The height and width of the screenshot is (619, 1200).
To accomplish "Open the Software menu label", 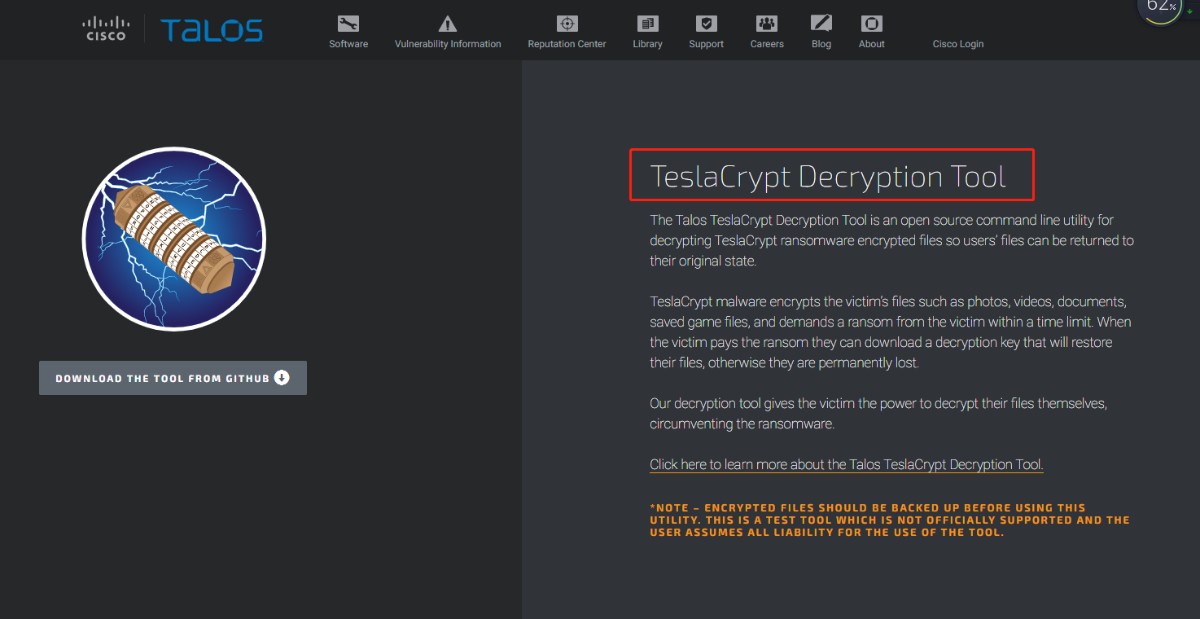I will pos(348,44).
